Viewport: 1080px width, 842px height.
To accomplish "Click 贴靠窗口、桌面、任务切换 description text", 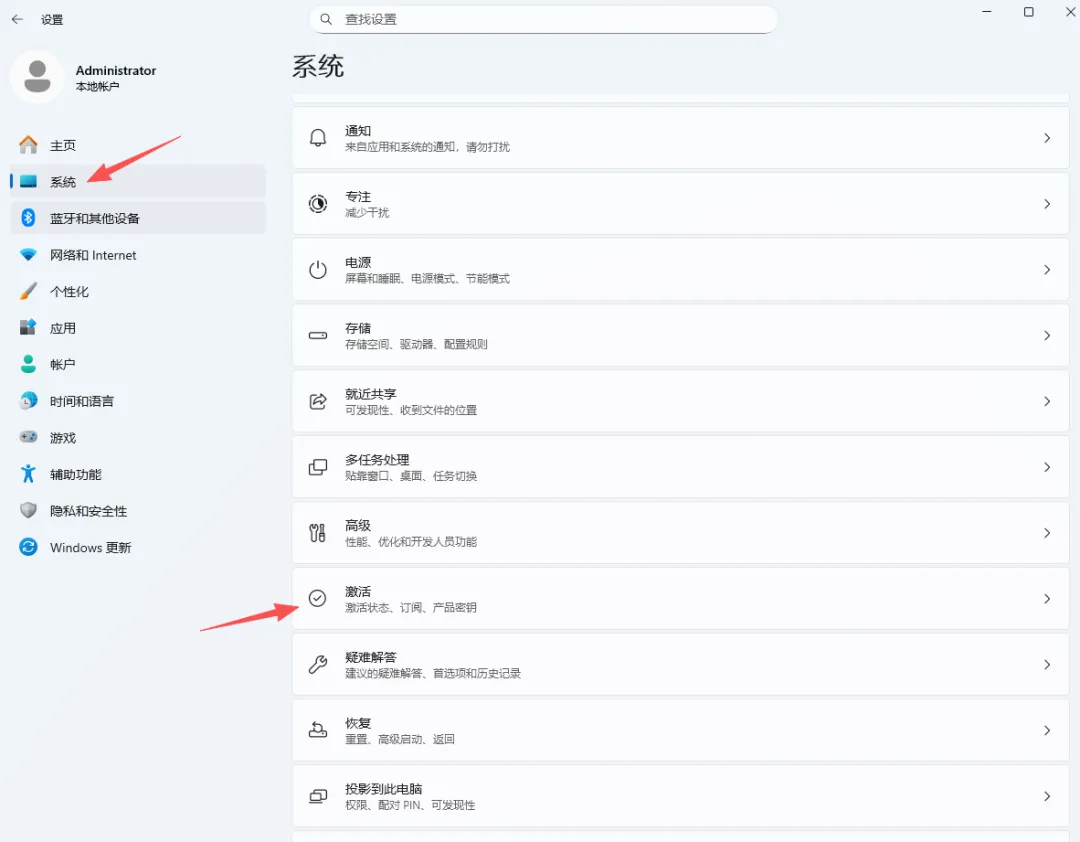I will coord(411,475).
